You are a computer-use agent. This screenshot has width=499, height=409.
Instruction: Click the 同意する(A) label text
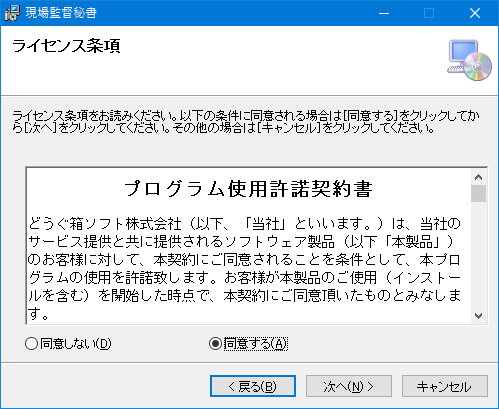255,344
